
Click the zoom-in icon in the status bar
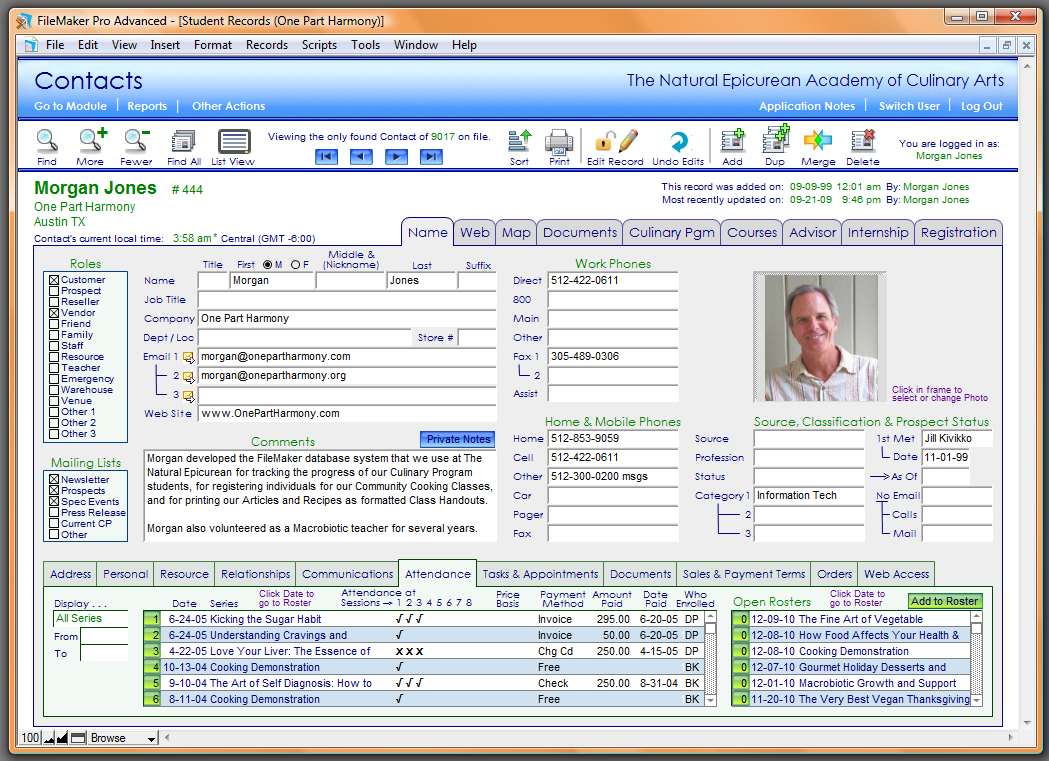pyautogui.click(x=62, y=738)
